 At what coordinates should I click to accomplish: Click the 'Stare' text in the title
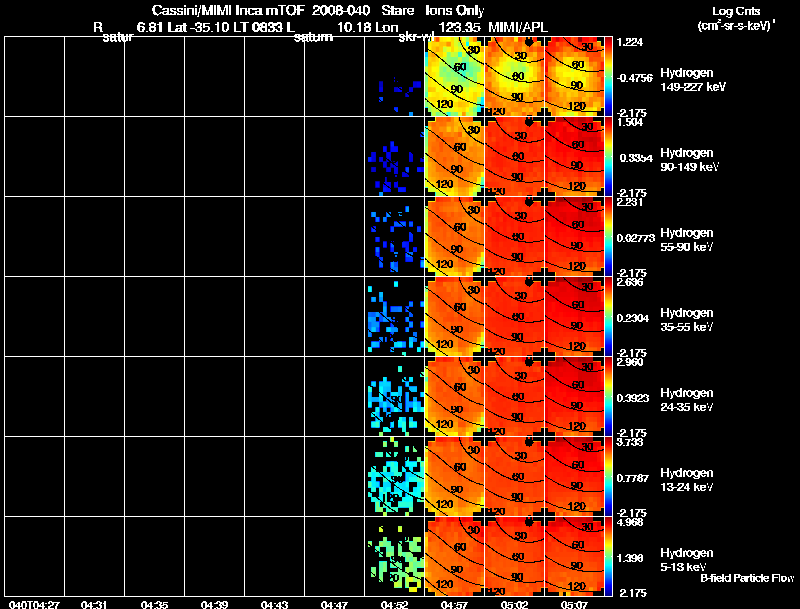398,11
